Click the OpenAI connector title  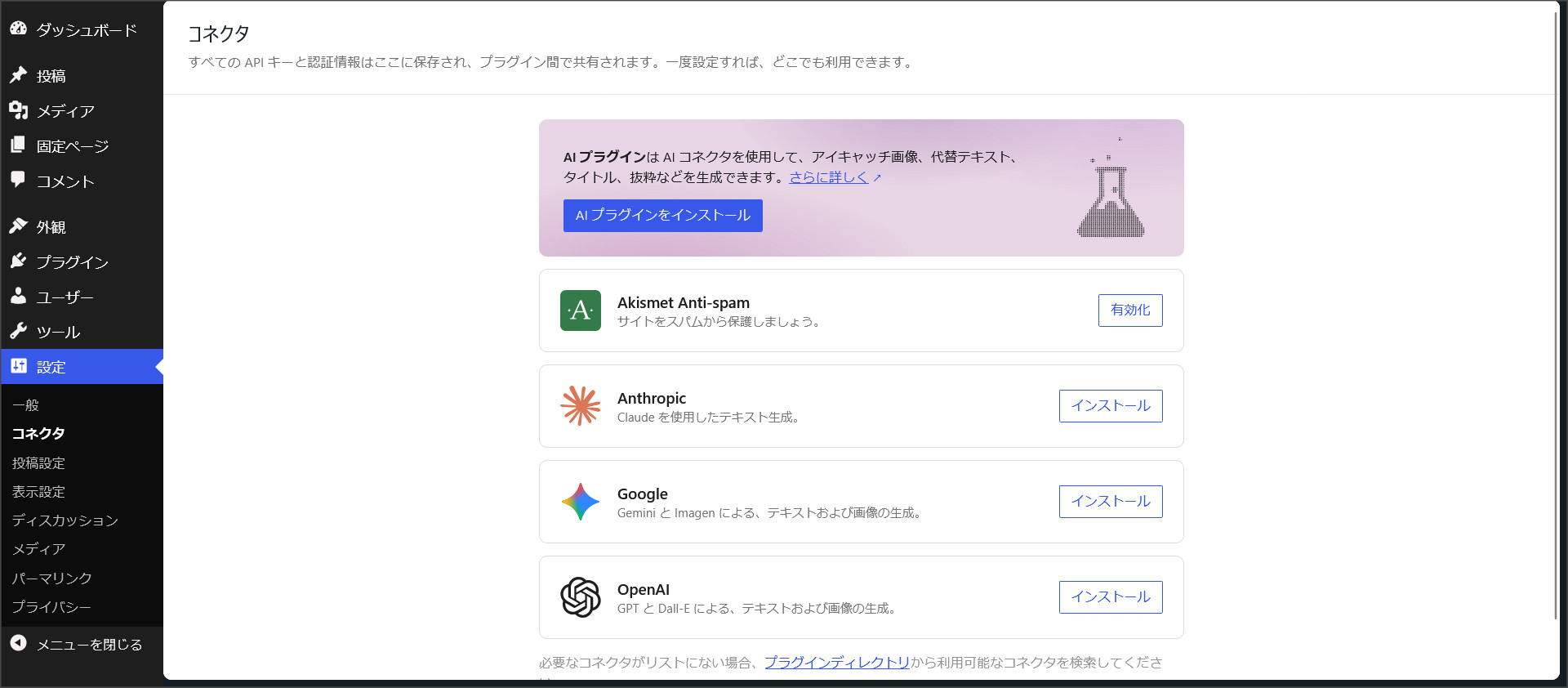click(x=644, y=590)
